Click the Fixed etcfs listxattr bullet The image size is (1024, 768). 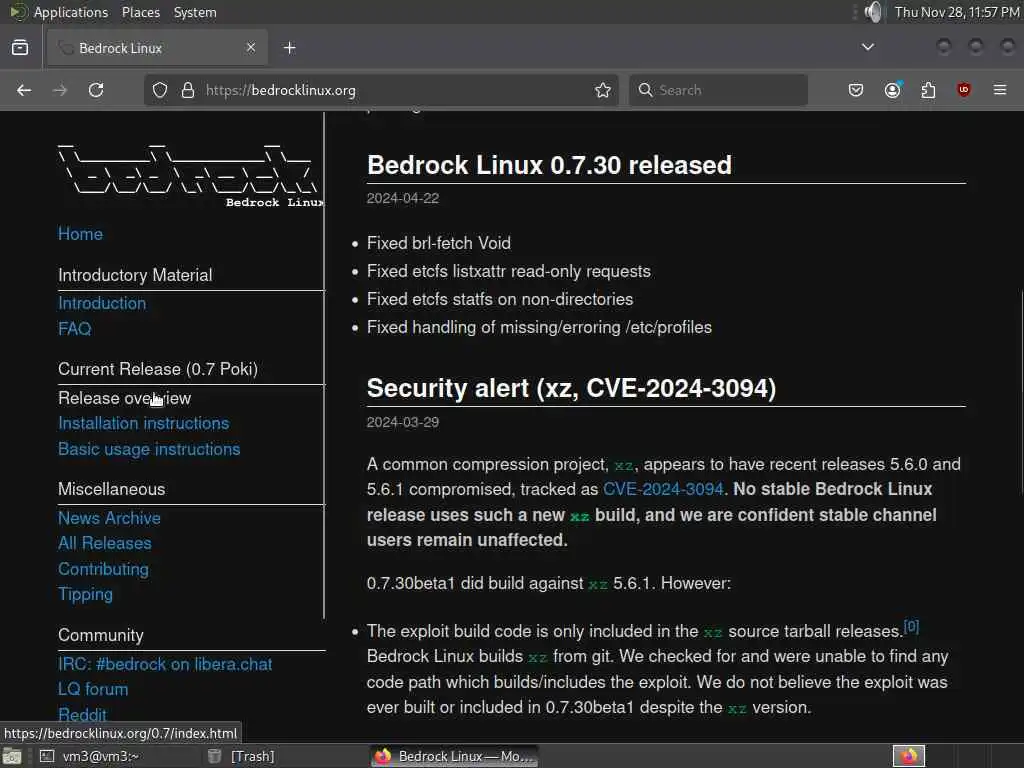point(509,271)
